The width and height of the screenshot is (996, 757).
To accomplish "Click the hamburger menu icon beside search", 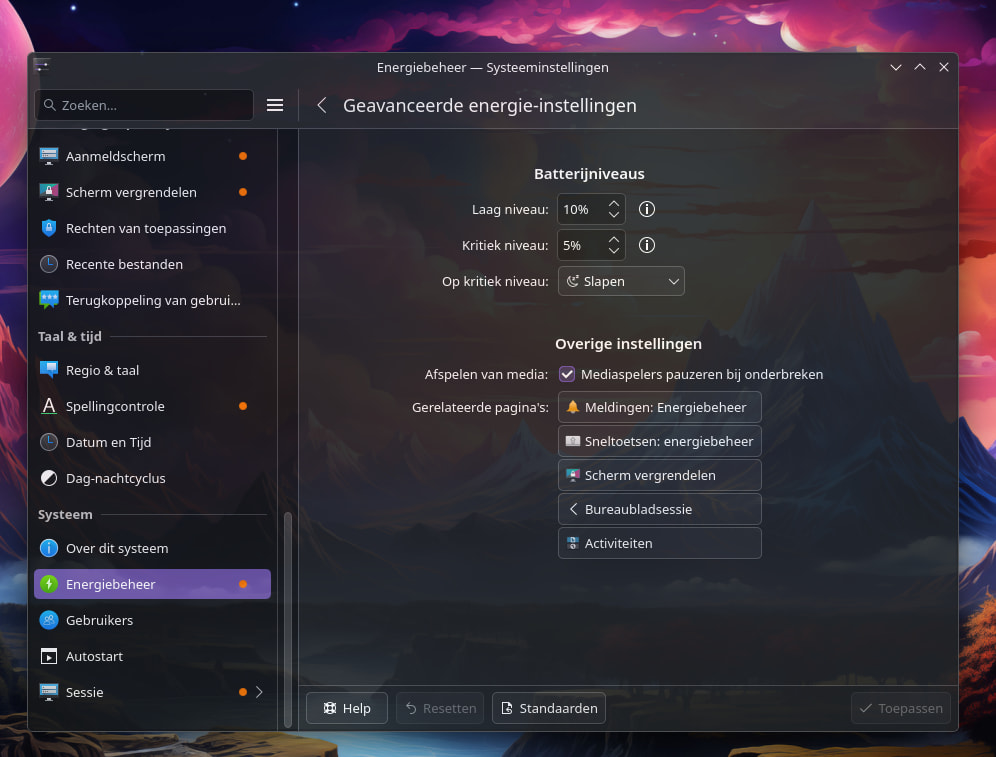I will [x=275, y=105].
